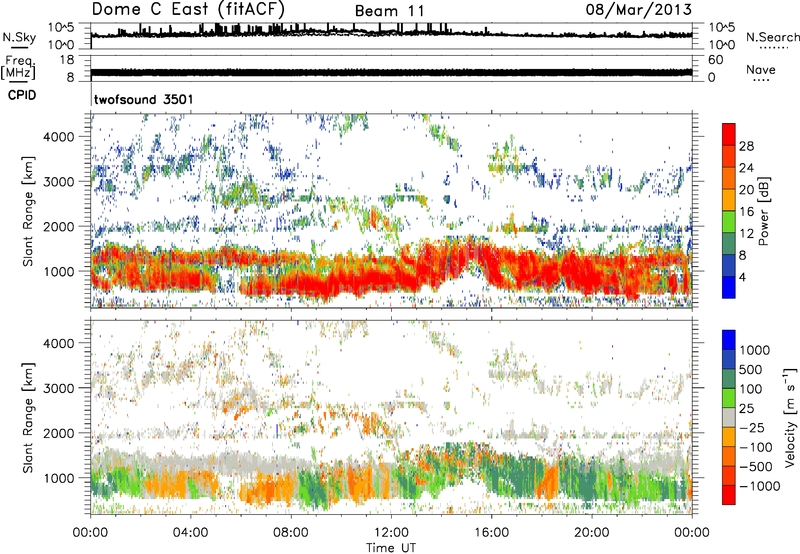Click the "Time UT" axis label
The width and height of the screenshot is (800, 554).
click(391, 547)
